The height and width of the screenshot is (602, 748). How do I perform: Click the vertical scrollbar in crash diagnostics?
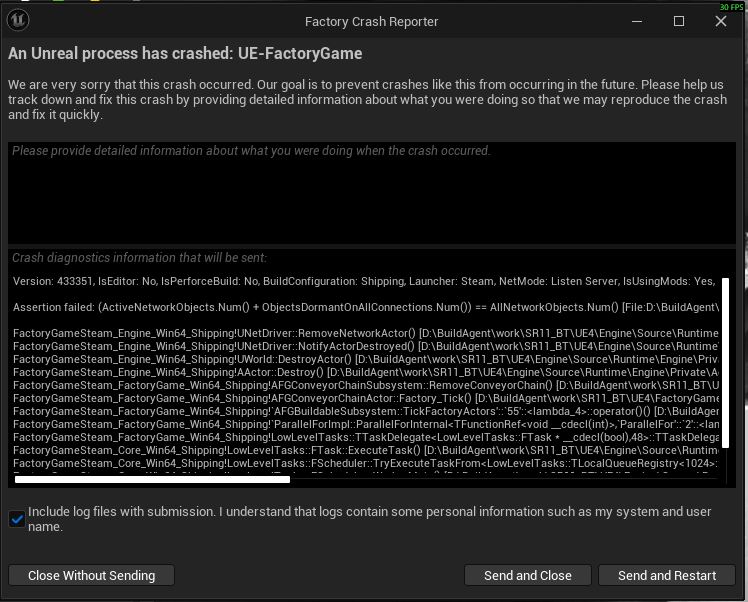[x=726, y=363]
